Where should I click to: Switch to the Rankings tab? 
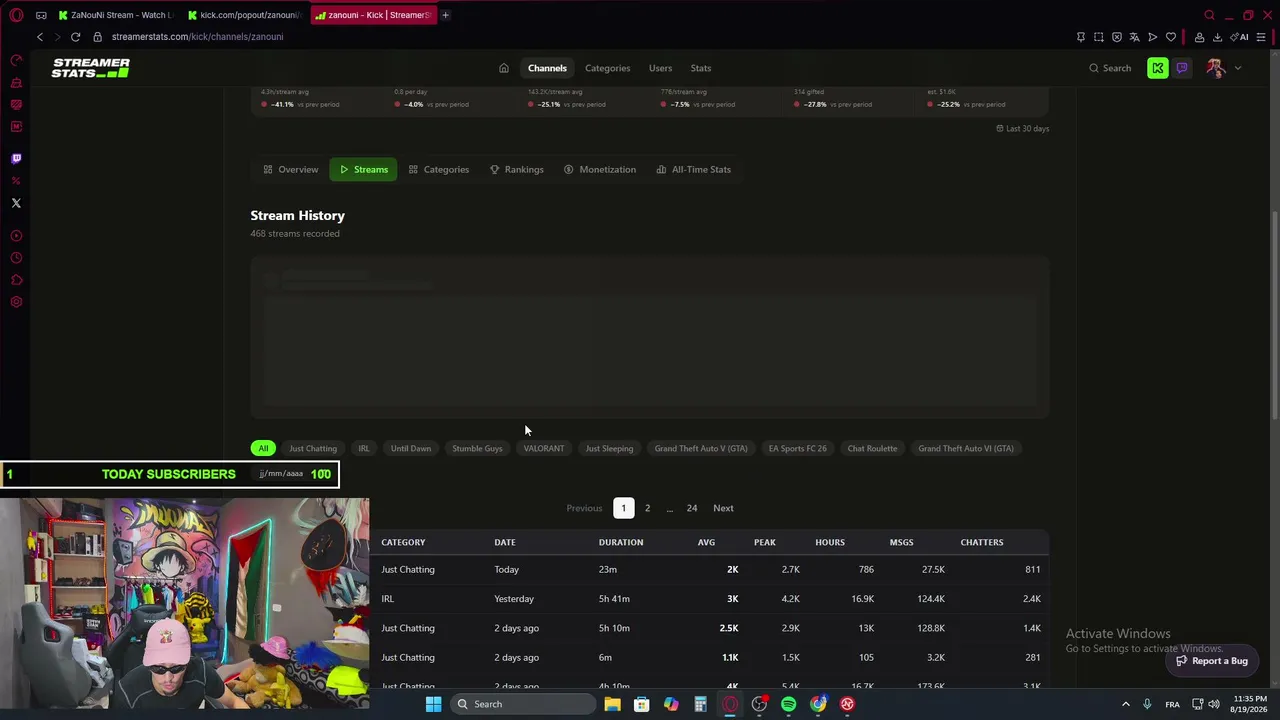point(516,170)
